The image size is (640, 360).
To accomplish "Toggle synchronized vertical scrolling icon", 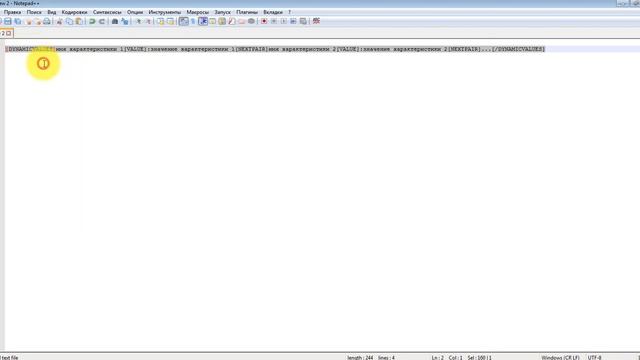I will [160, 21].
